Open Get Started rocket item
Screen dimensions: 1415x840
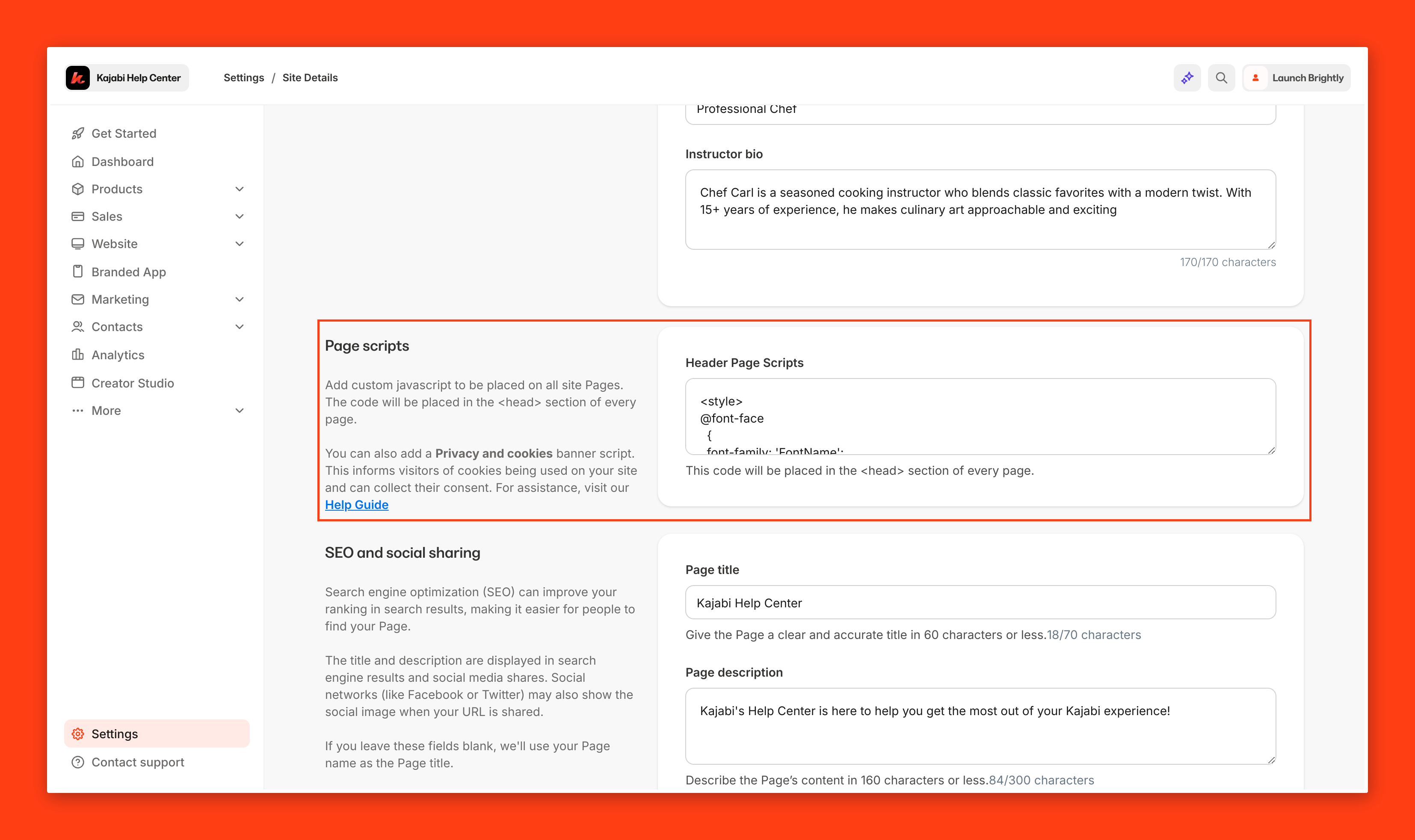click(78, 133)
